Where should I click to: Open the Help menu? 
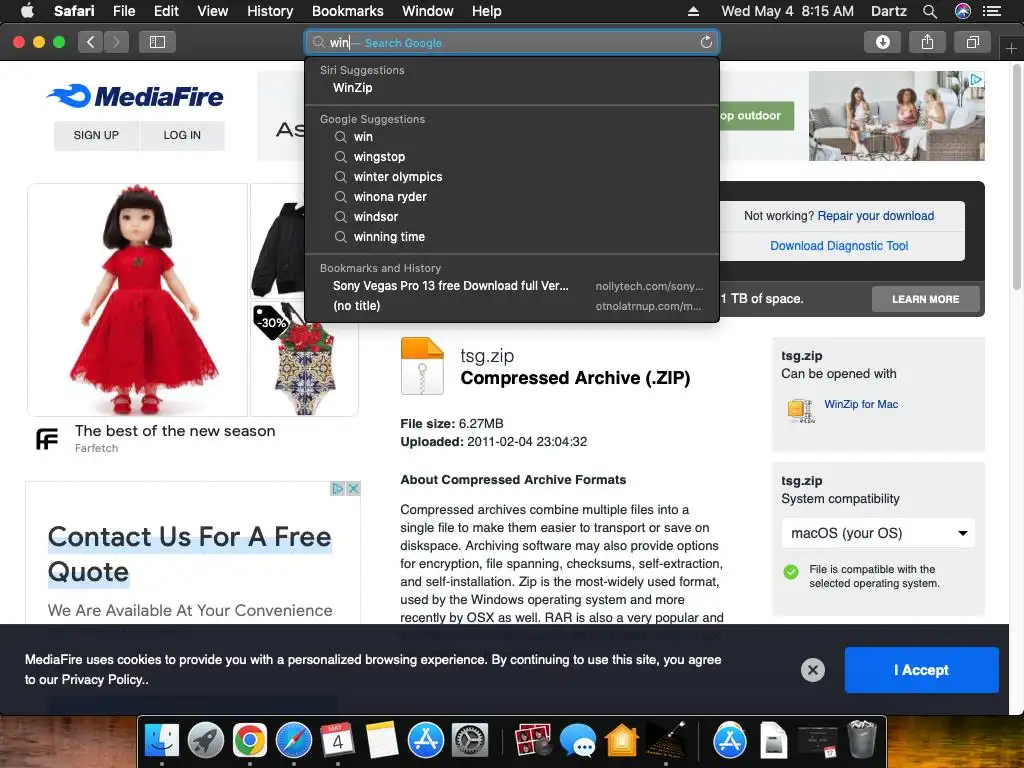pos(487,11)
